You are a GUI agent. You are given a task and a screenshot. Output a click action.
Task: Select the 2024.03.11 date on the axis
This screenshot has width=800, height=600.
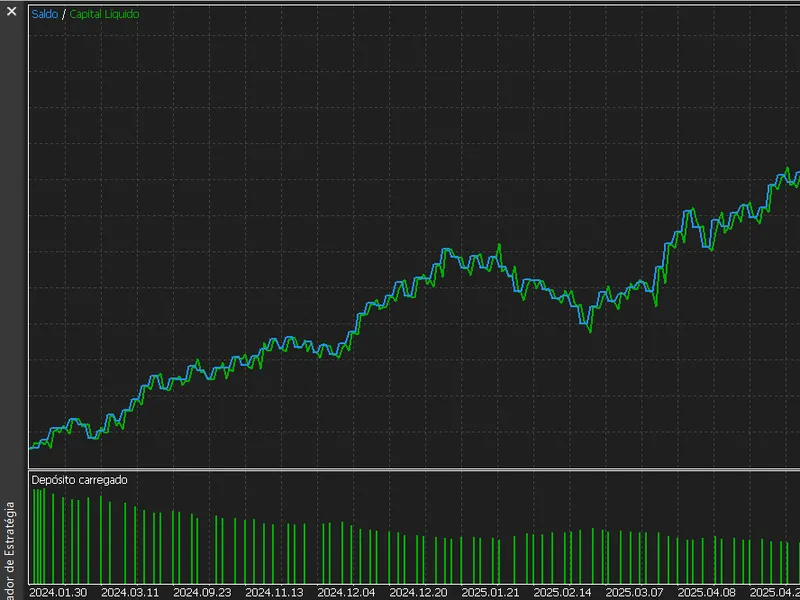coord(130,593)
